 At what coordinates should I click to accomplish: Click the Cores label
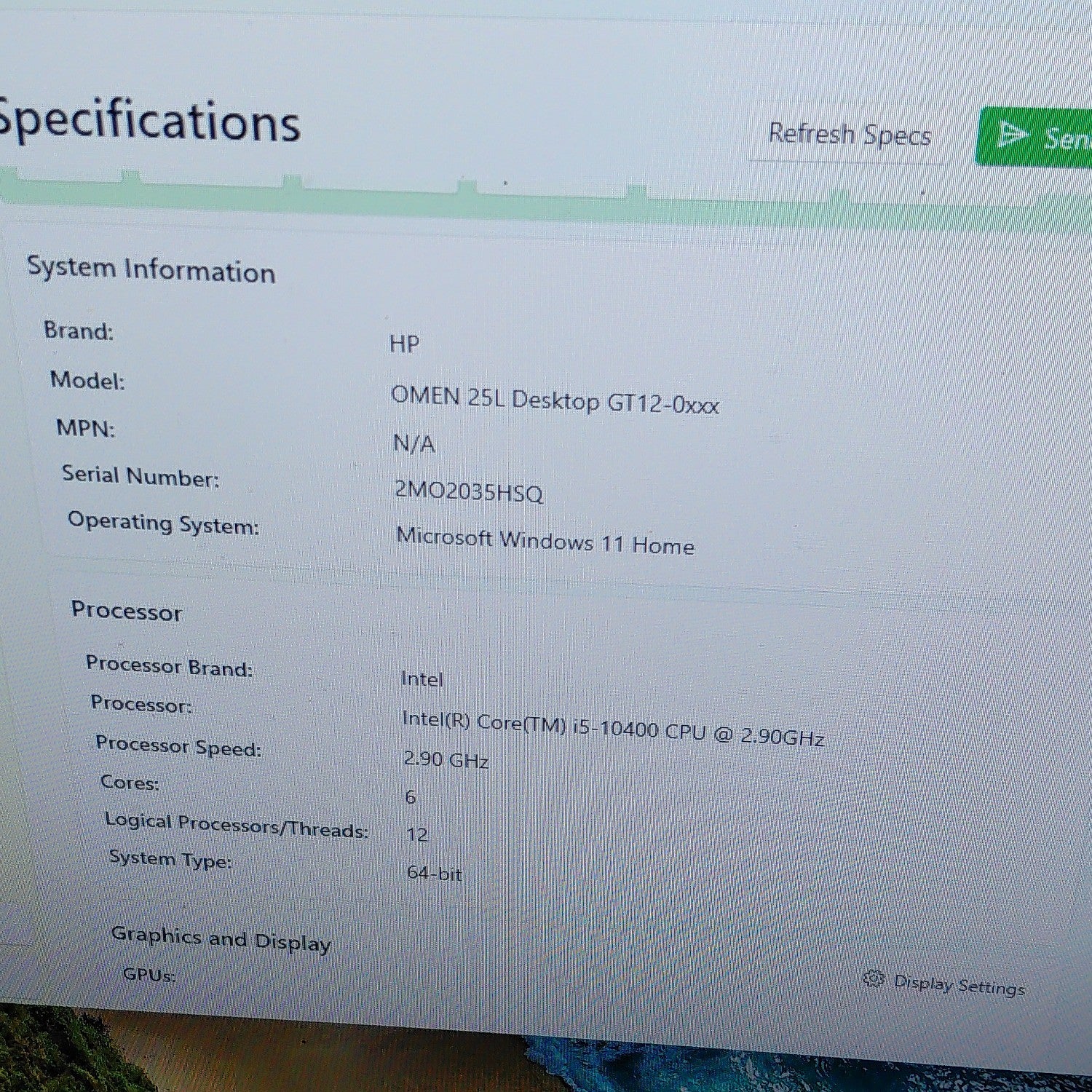click(130, 783)
